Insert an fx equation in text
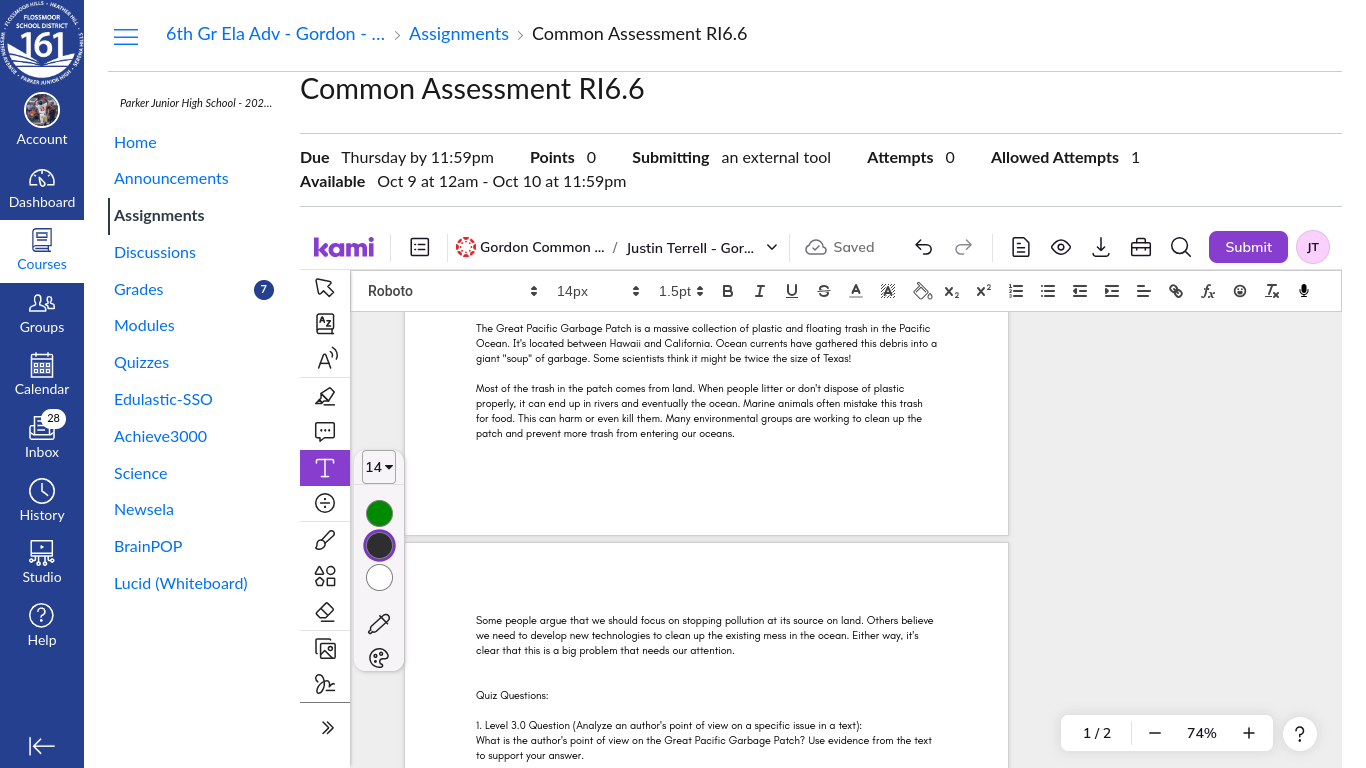This screenshot has width=1366, height=768. (1208, 291)
